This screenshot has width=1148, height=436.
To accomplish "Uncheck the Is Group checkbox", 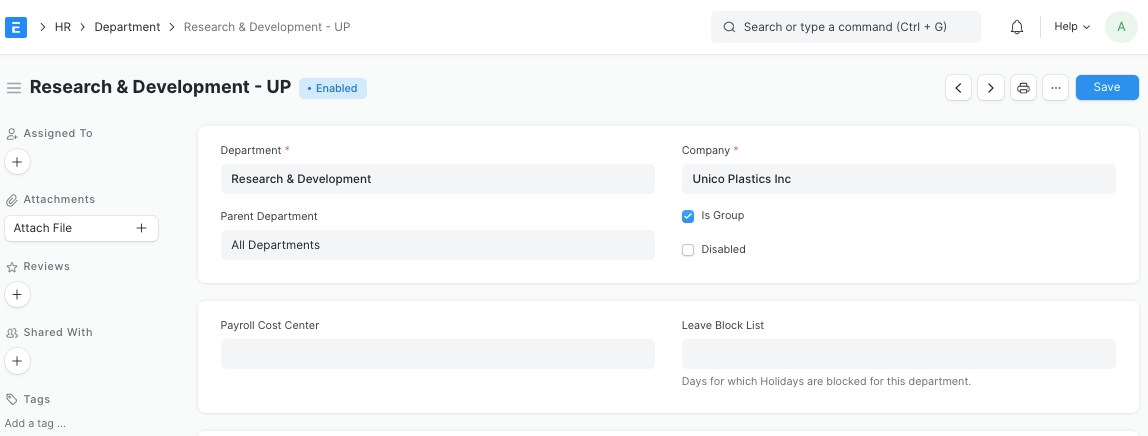I will [688, 216].
